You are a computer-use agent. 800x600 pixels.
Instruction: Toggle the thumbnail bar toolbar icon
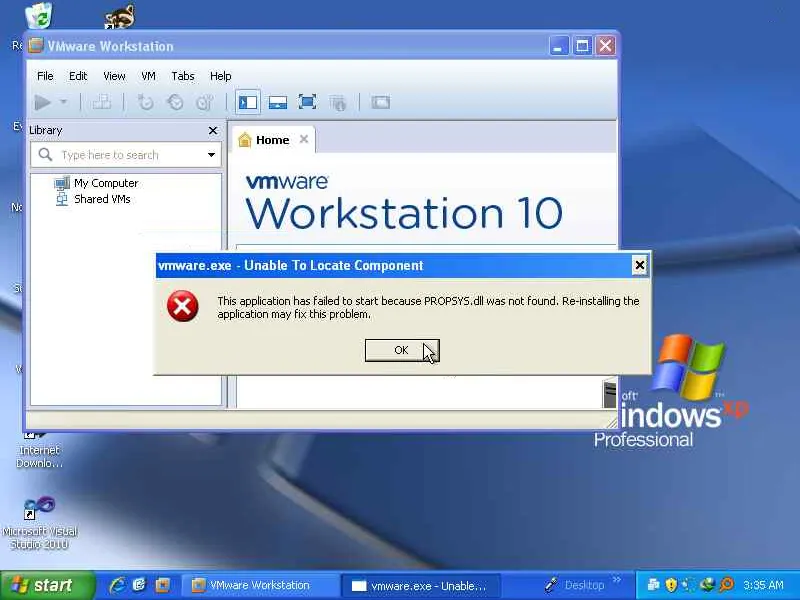(278, 103)
